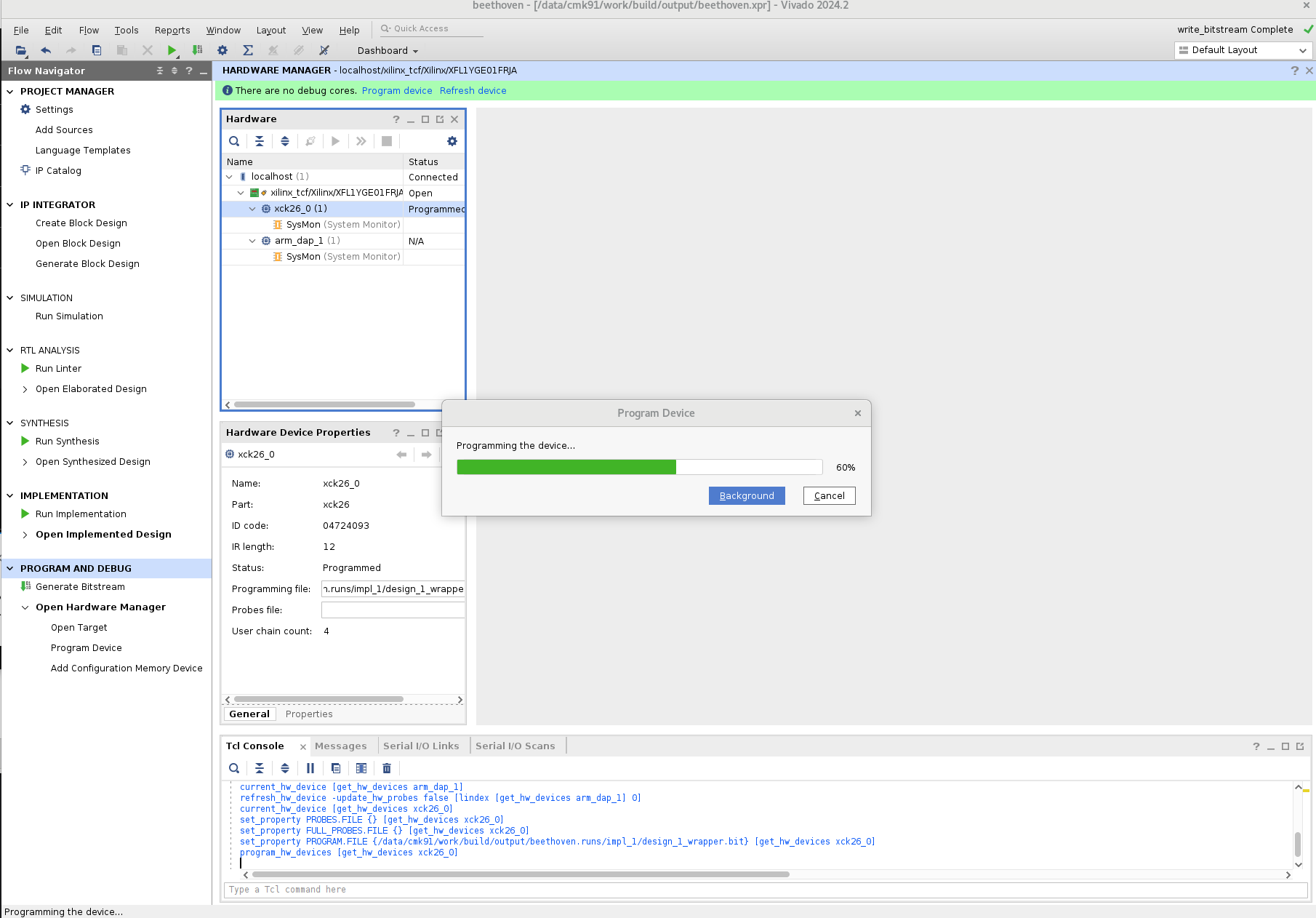Viewport: 1316px width, 918px height.
Task: Open the Reports menu
Action: (172, 30)
